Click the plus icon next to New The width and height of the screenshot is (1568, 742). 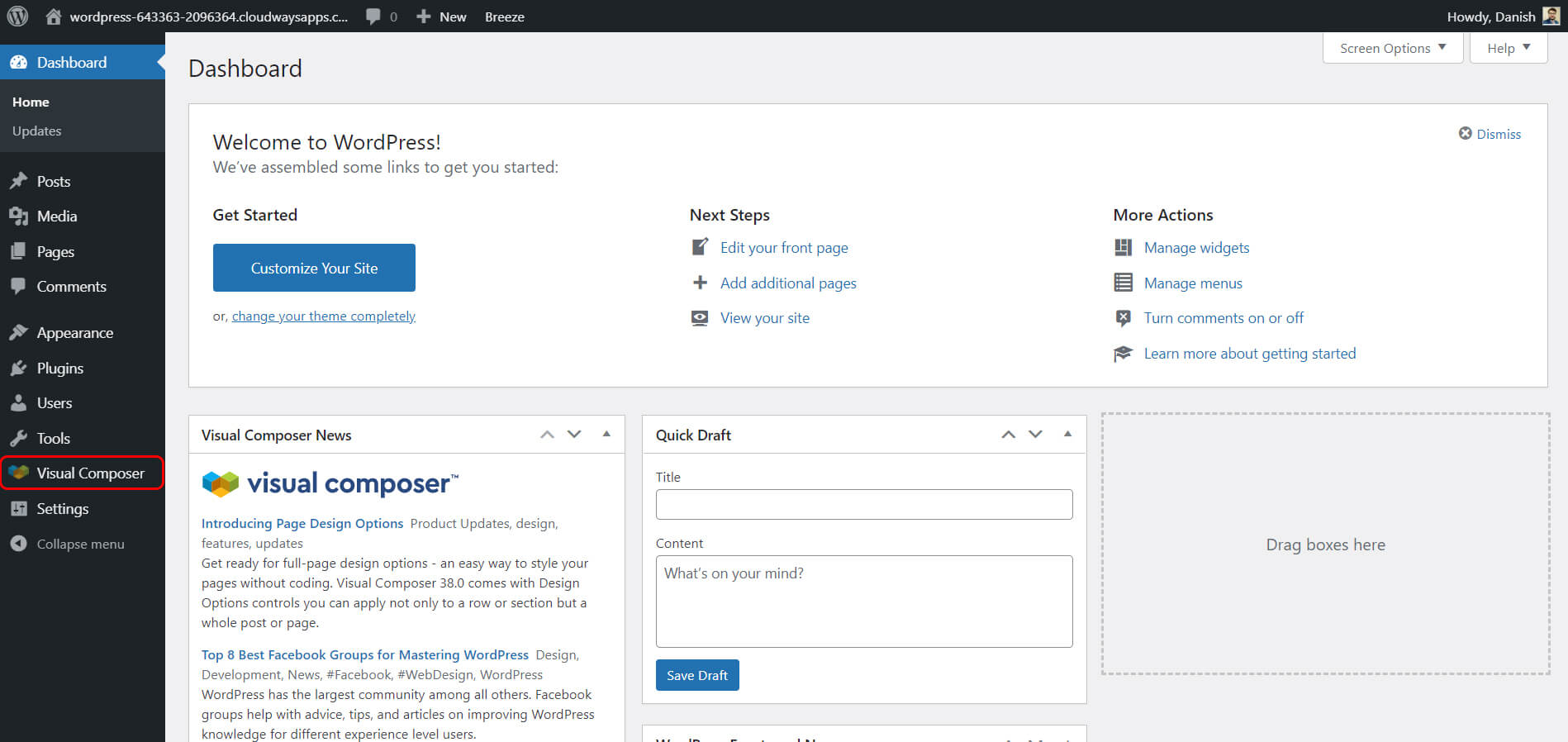coord(423,17)
